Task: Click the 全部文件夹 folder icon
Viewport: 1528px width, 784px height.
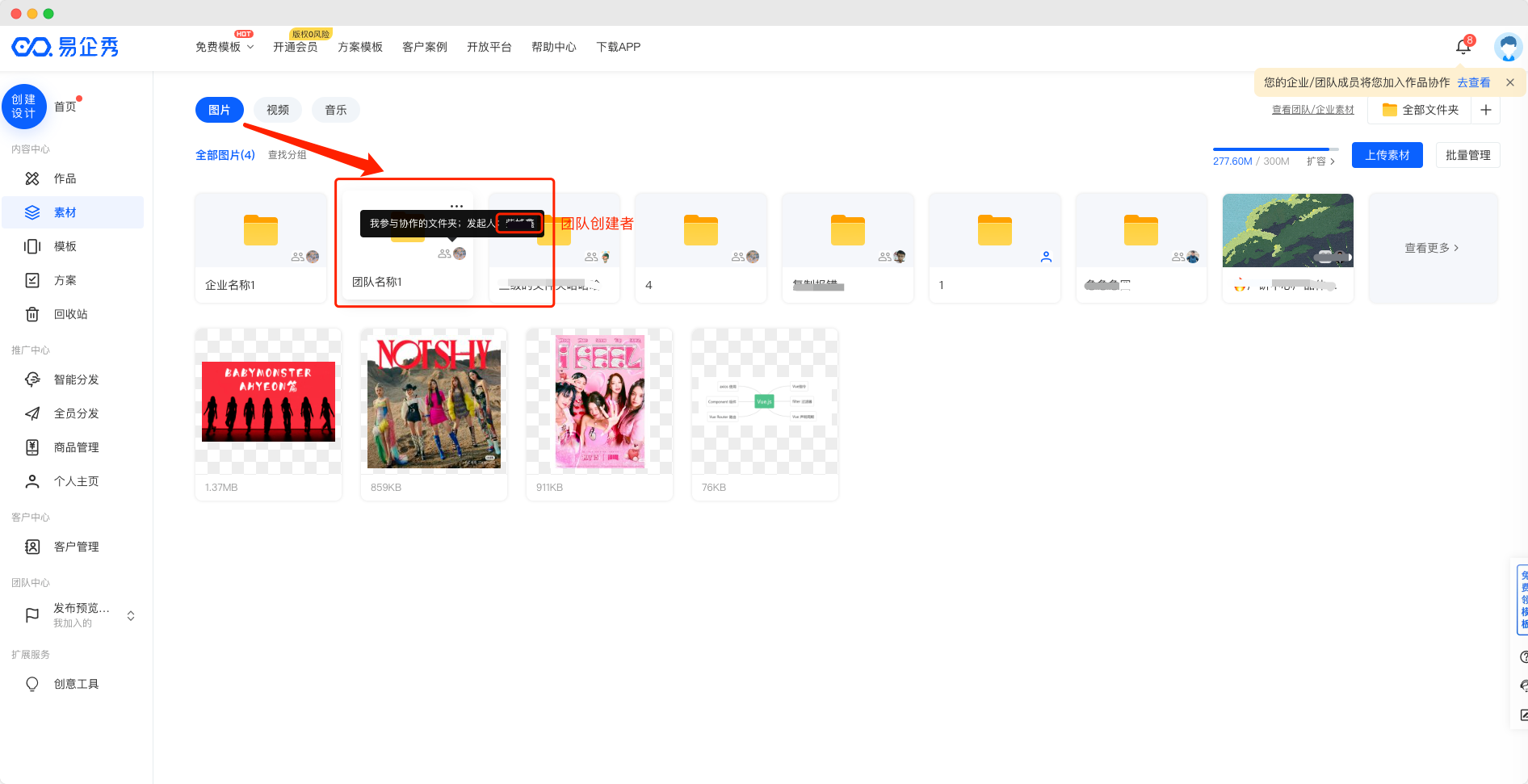Action: [x=1390, y=110]
